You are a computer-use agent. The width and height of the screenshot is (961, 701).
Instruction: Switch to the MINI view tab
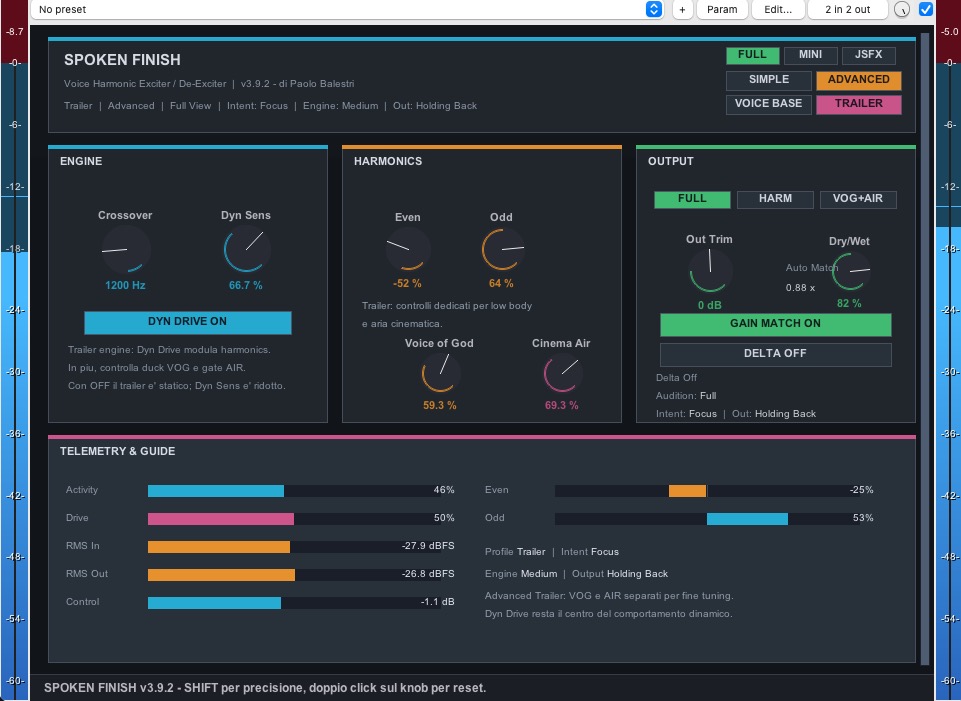(810, 55)
